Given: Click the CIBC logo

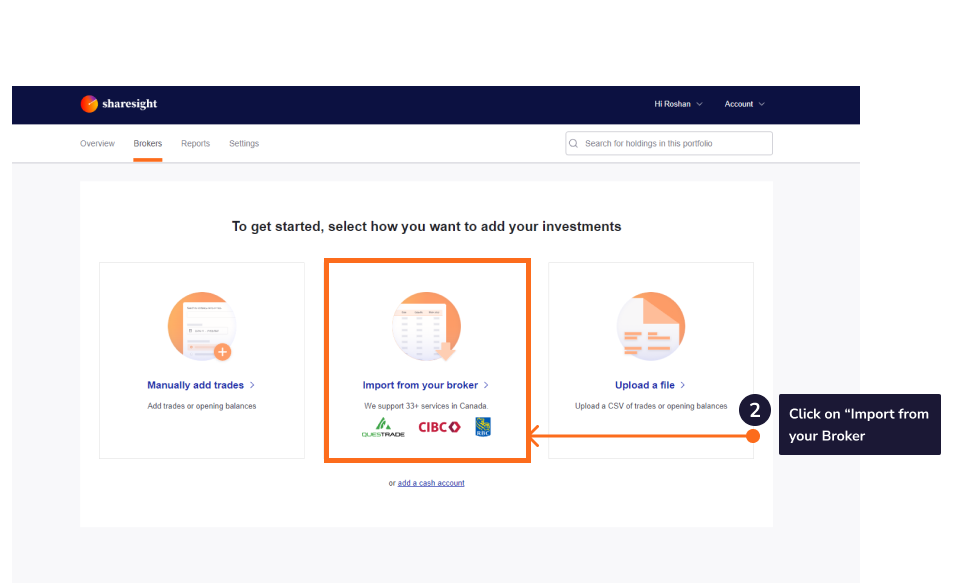Looking at the screenshot, I should [439, 427].
